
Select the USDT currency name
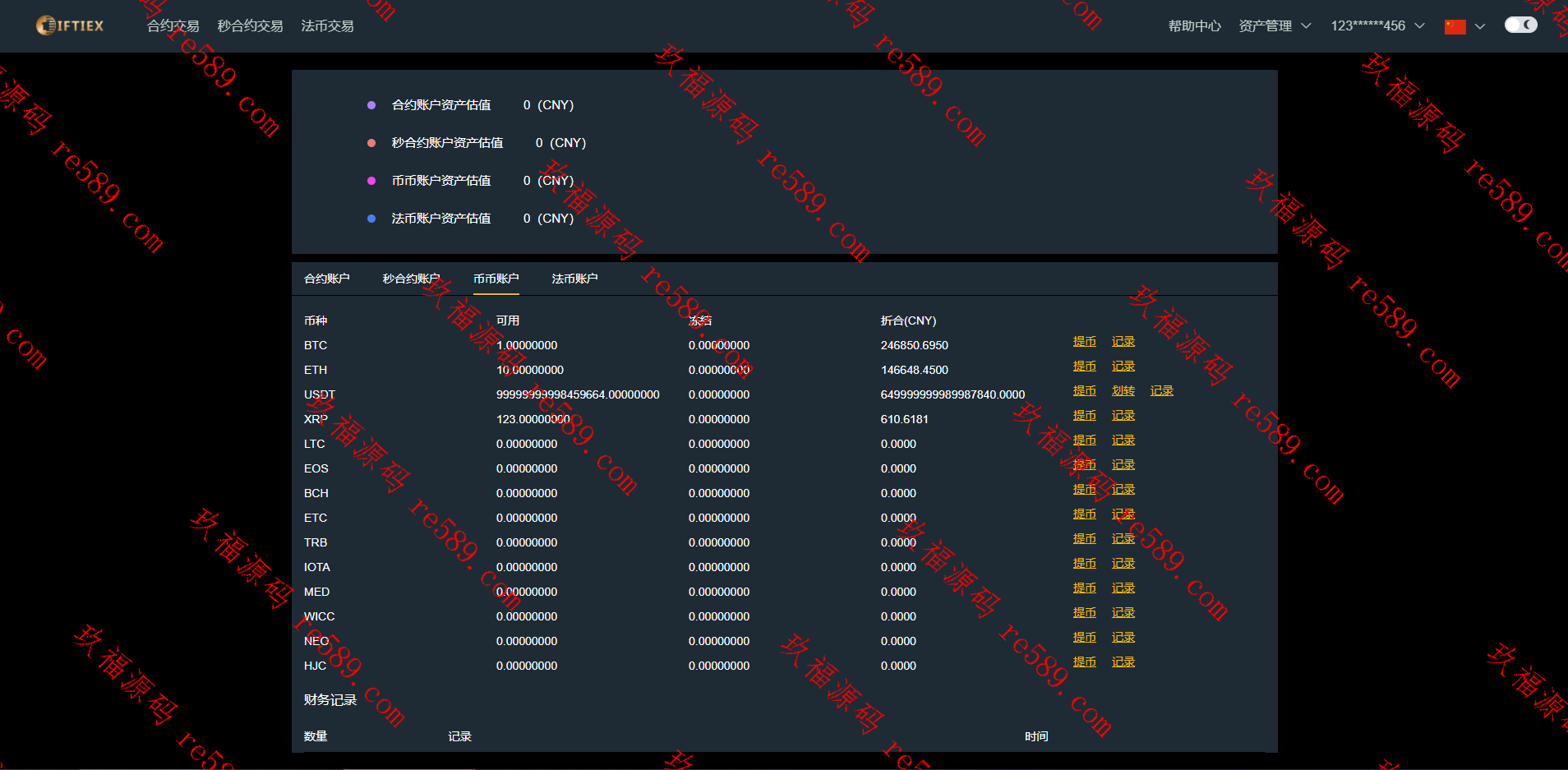click(320, 394)
